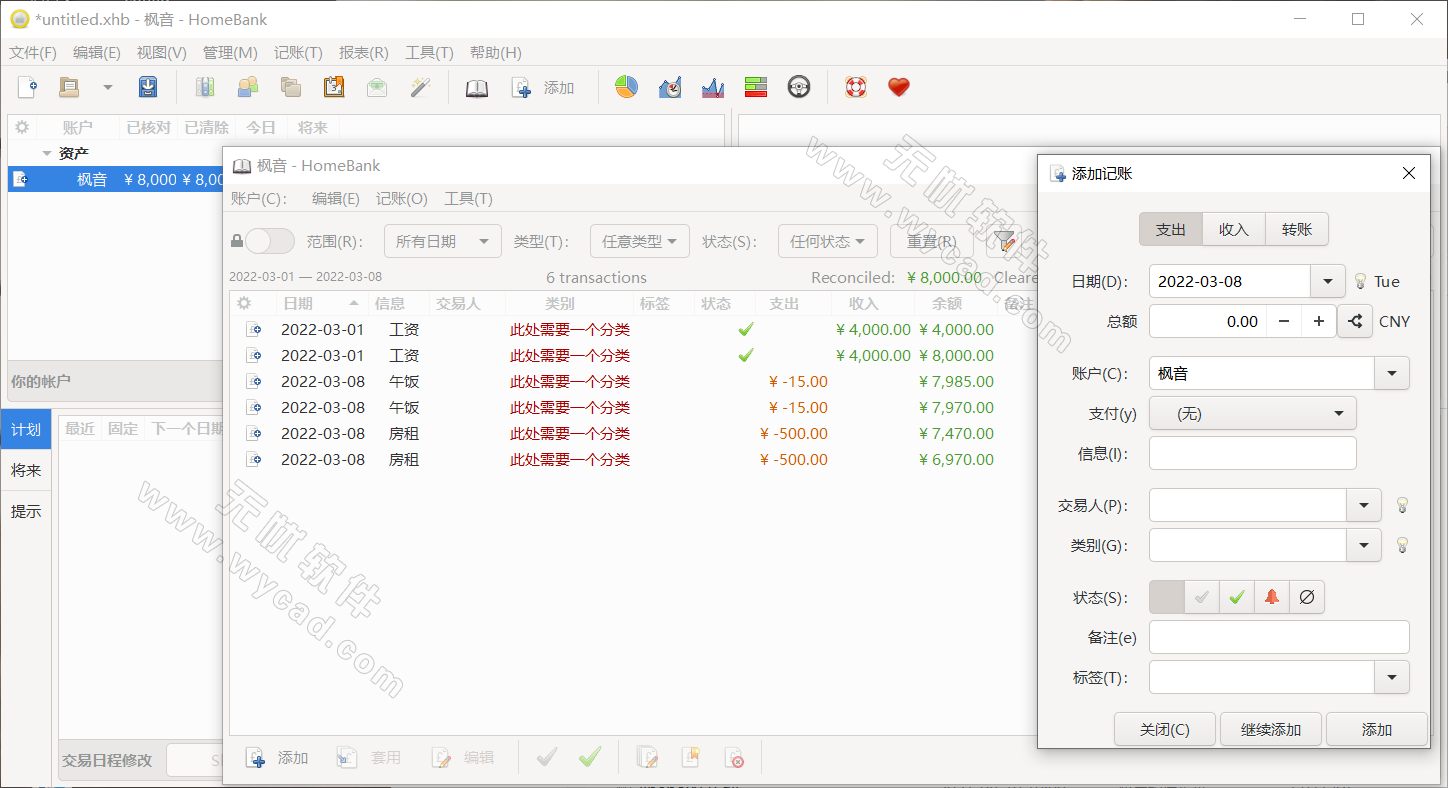This screenshot has width=1448, height=788.
Task: Select the bell remind status
Action: click(1270, 596)
